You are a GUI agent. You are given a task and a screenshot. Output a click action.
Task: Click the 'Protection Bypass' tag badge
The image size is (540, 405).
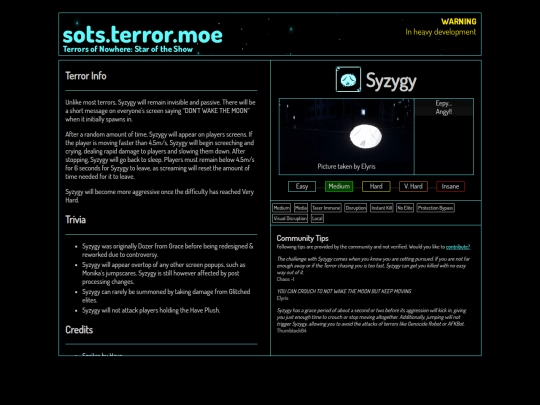[435, 208]
